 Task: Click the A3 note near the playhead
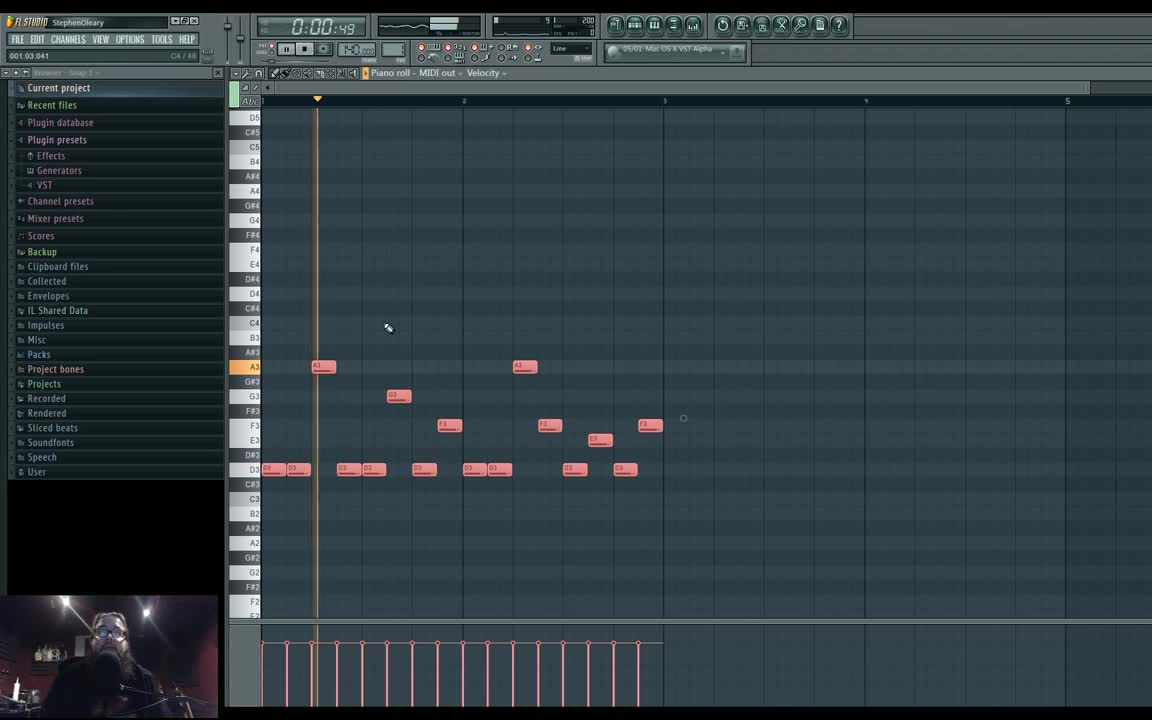tap(322, 366)
